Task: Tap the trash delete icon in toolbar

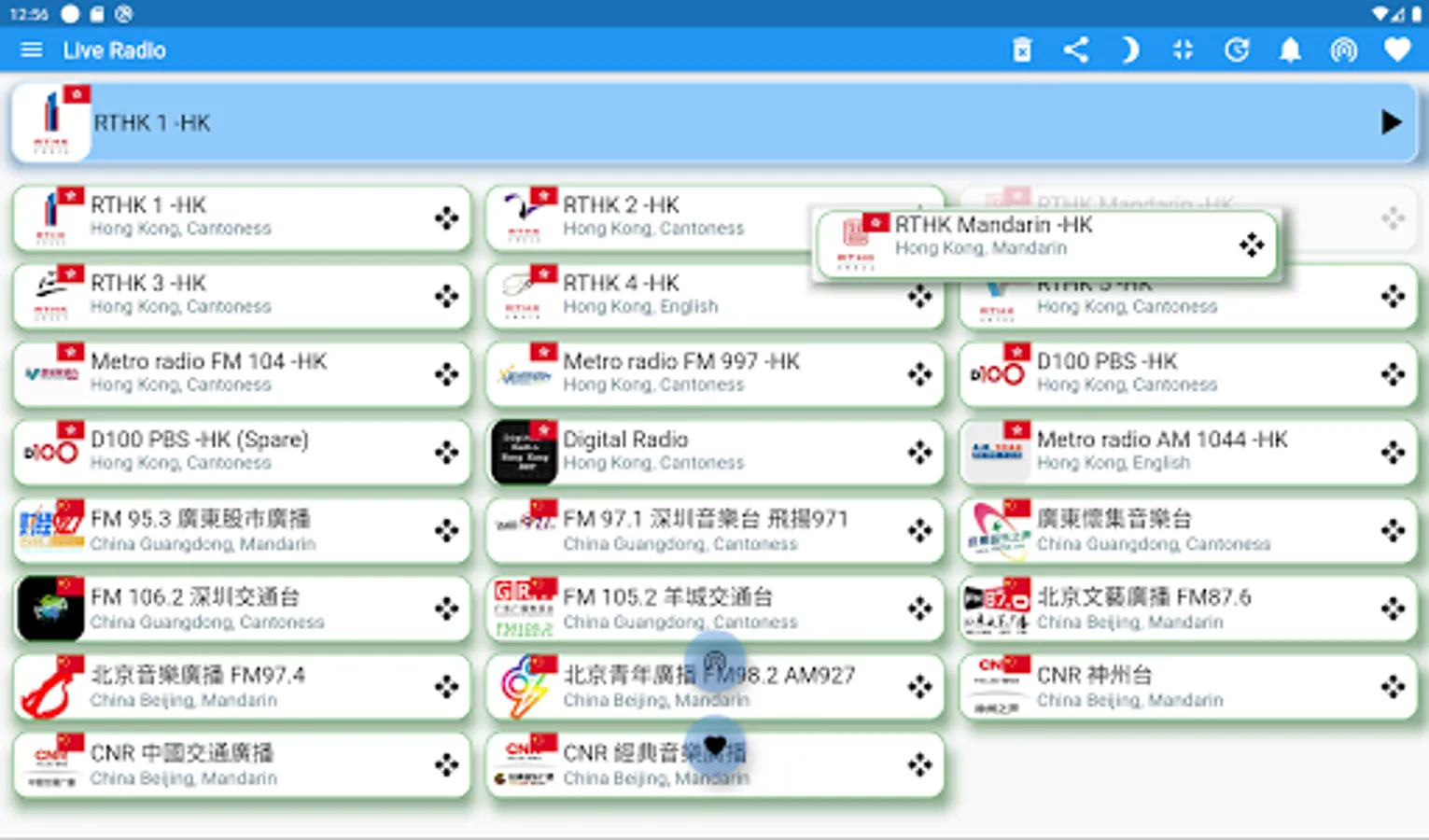Action: click(x=1022, y=50)
